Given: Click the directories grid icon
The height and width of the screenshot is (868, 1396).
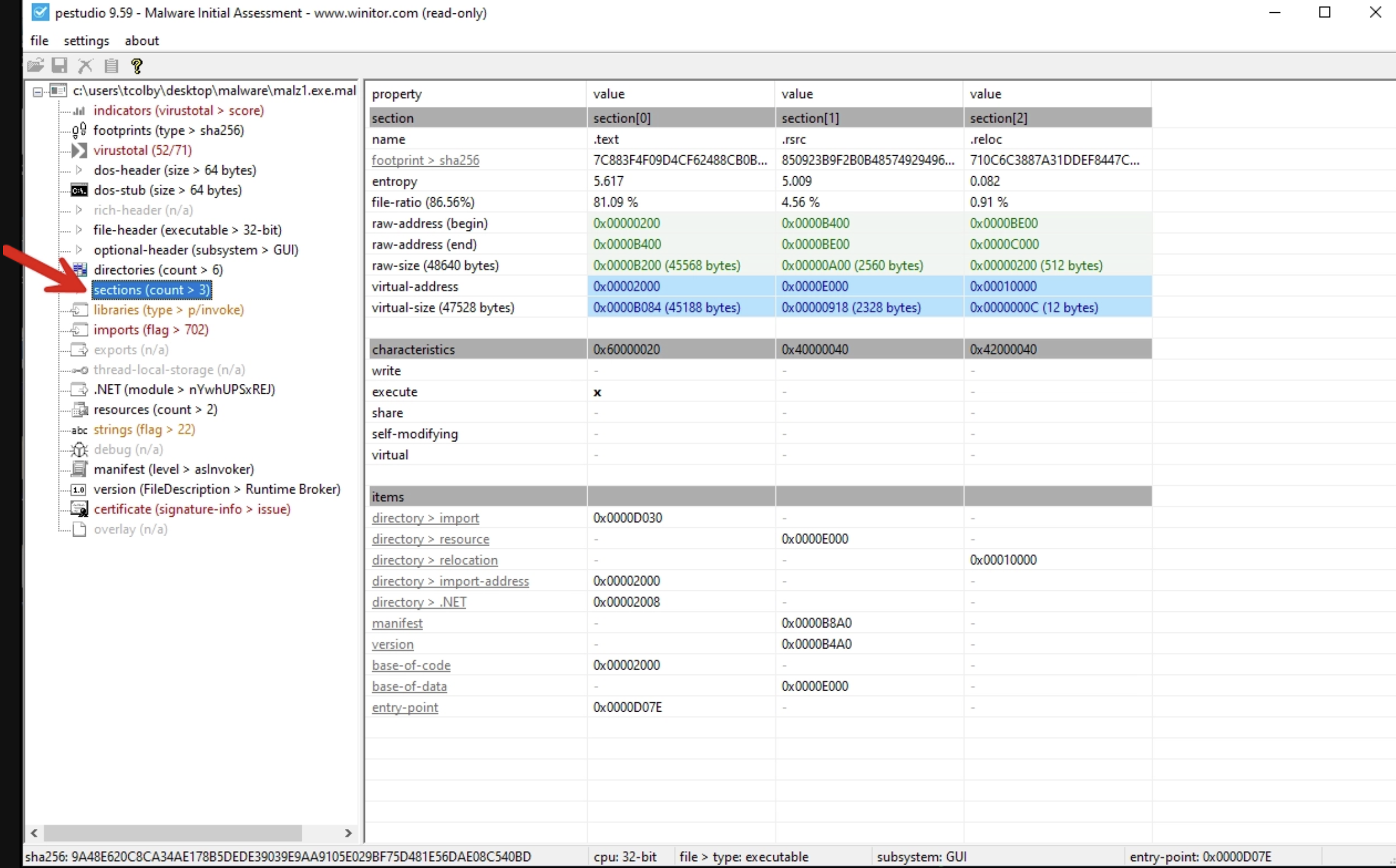Looking at the screenshot, I should click(x=79, y=269).
